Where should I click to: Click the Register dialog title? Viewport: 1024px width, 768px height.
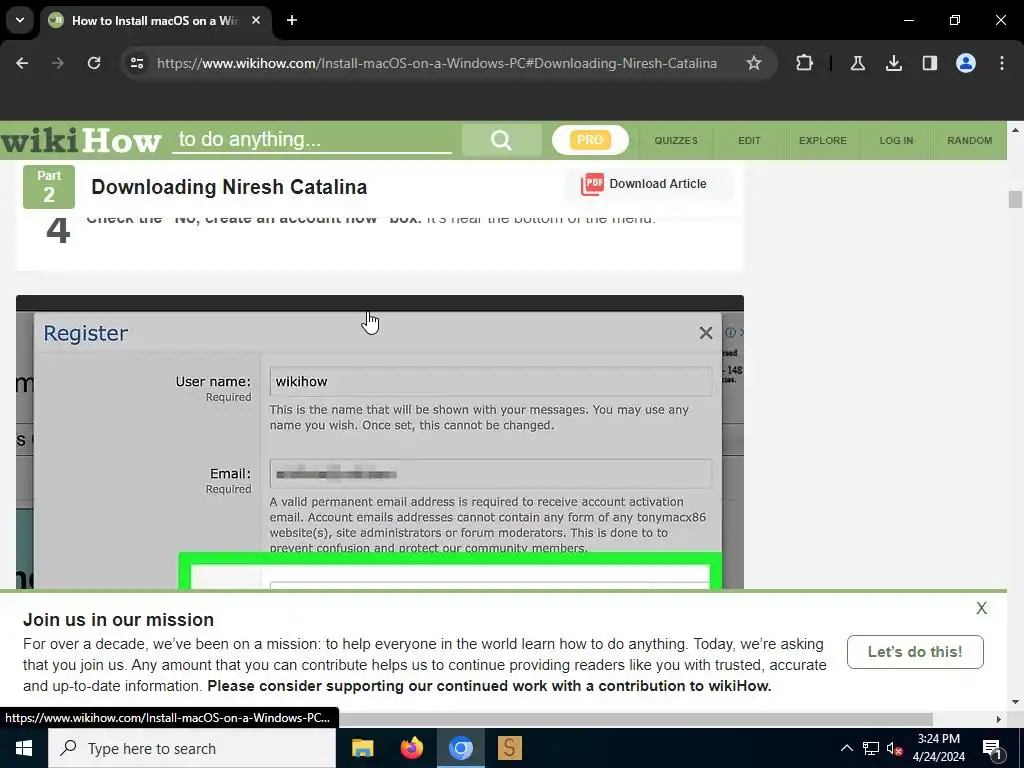click(x=86, y=333)
